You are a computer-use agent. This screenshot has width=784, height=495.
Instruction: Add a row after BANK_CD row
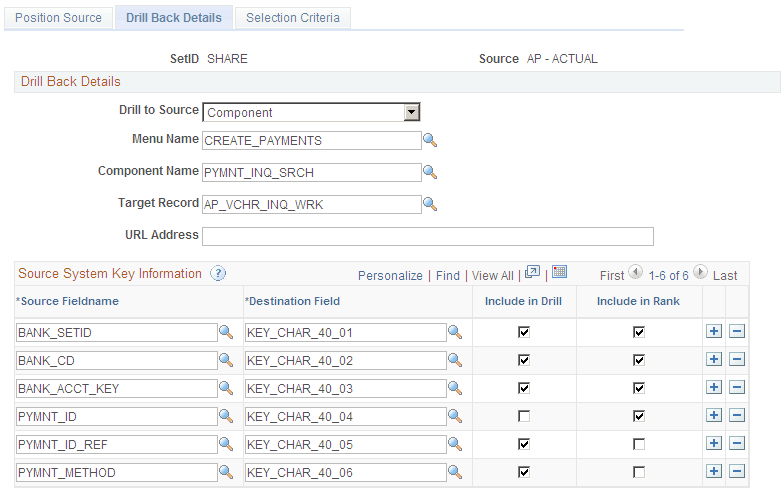714,359
